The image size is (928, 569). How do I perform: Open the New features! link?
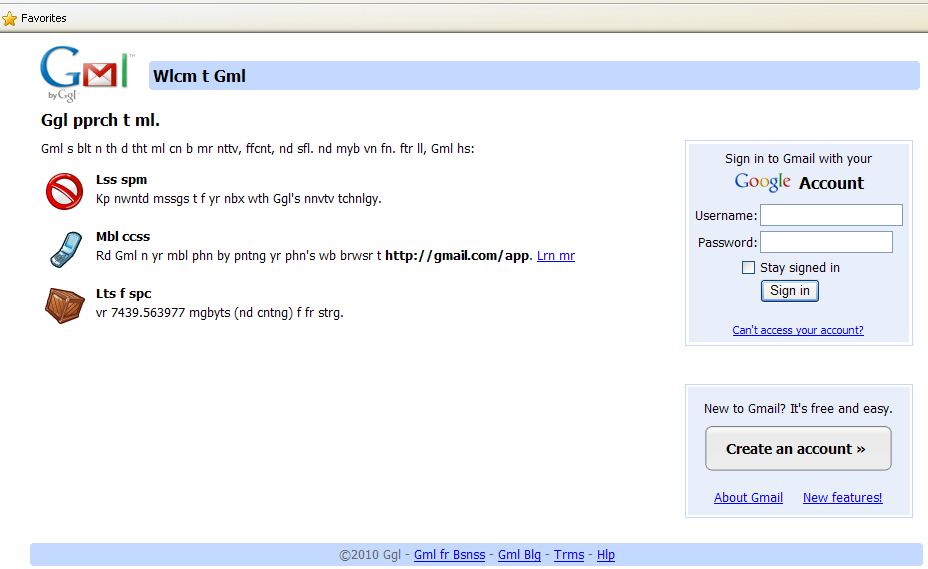coord(842,497)
